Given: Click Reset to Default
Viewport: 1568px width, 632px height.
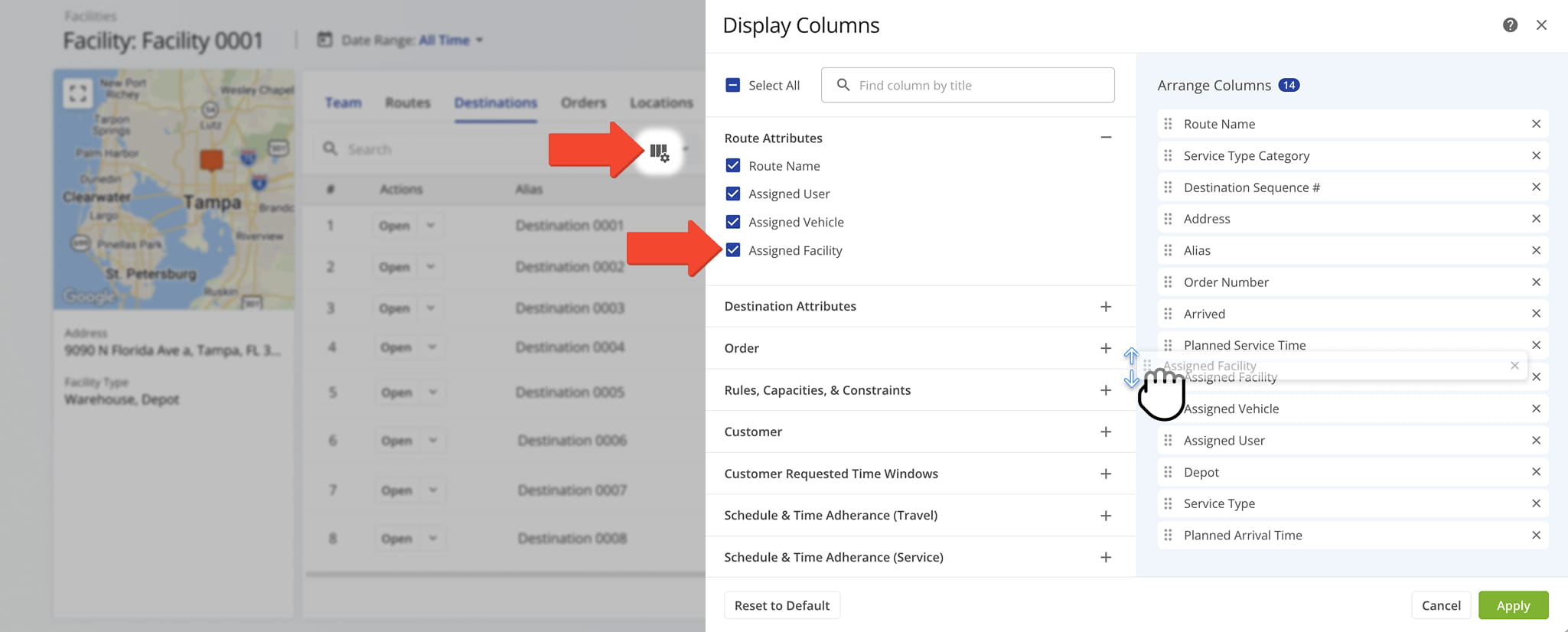Looking at the screenshot, I should point(781,605).
